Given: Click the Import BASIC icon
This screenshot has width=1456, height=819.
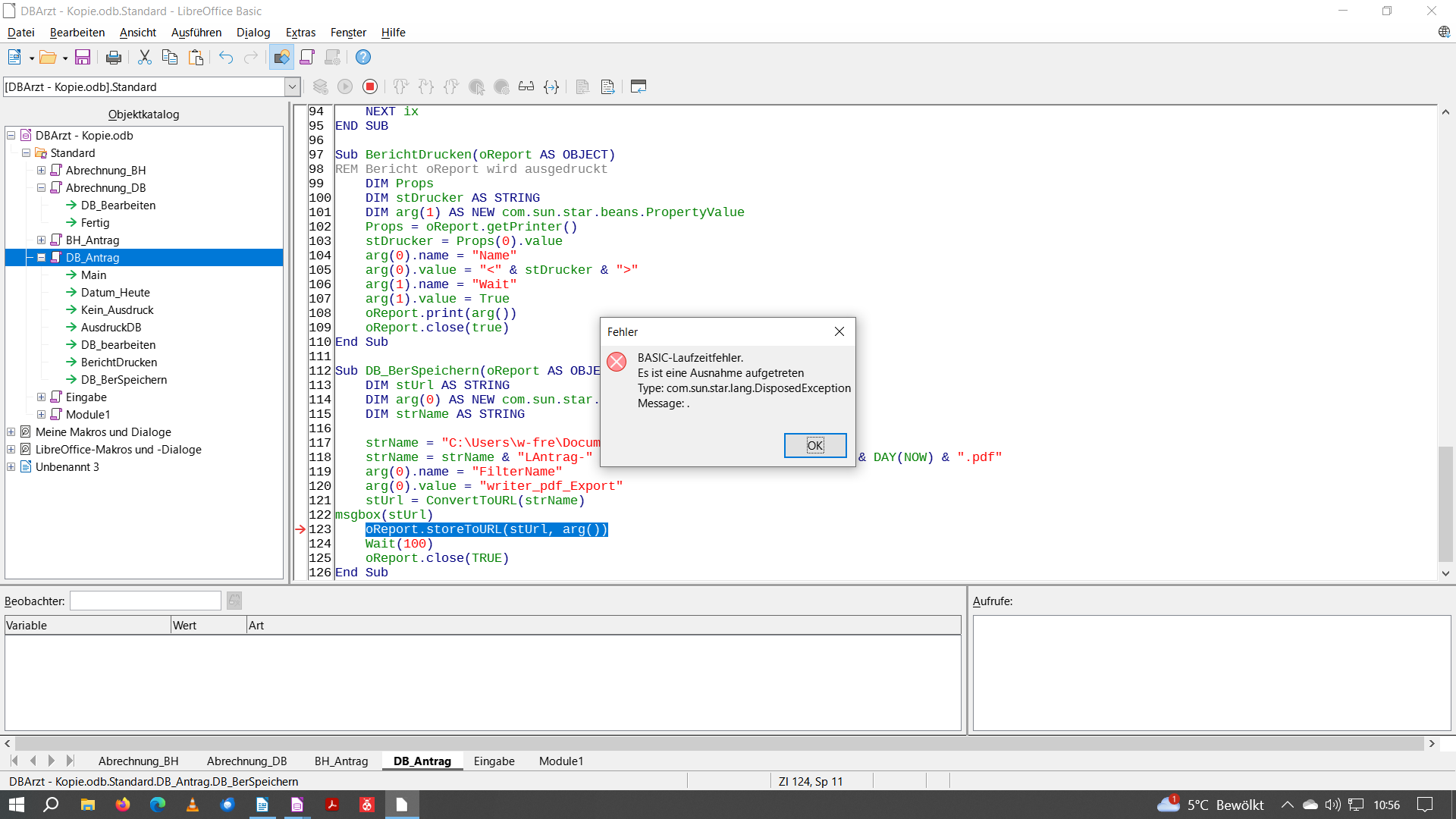Looking at the screenshot, I should [x=582, y=86].
